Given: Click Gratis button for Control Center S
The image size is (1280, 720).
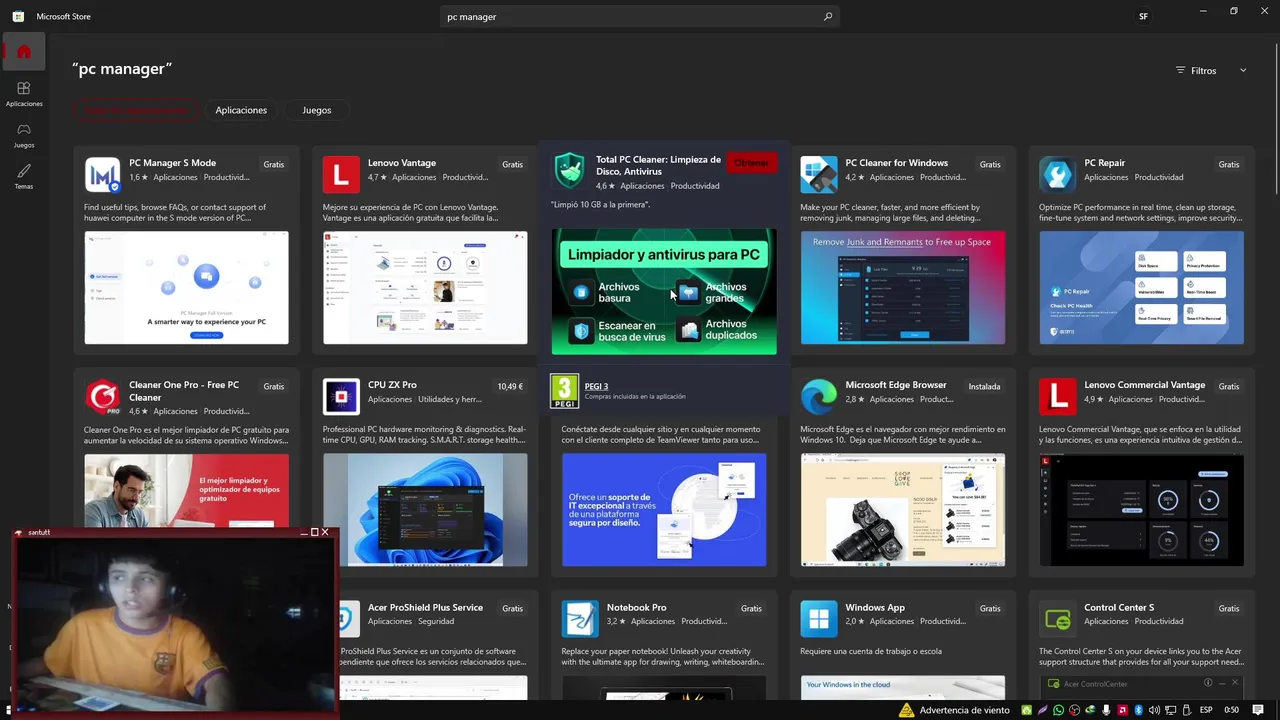Looking at the screenshot, I should pyautogui.click(x=1229, y=608).
